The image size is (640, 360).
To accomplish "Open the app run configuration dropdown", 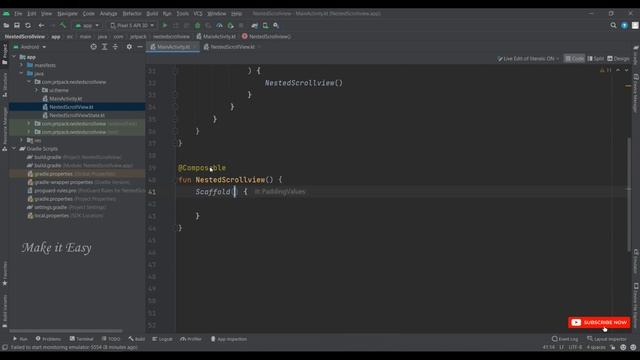I will coord(87,25).
